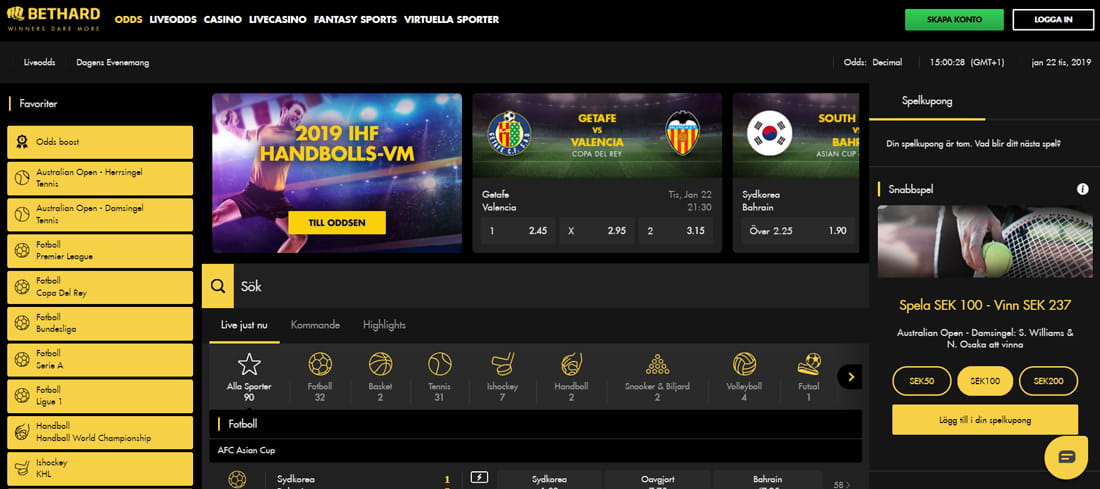Open the CASINO section

coord(223,20)
